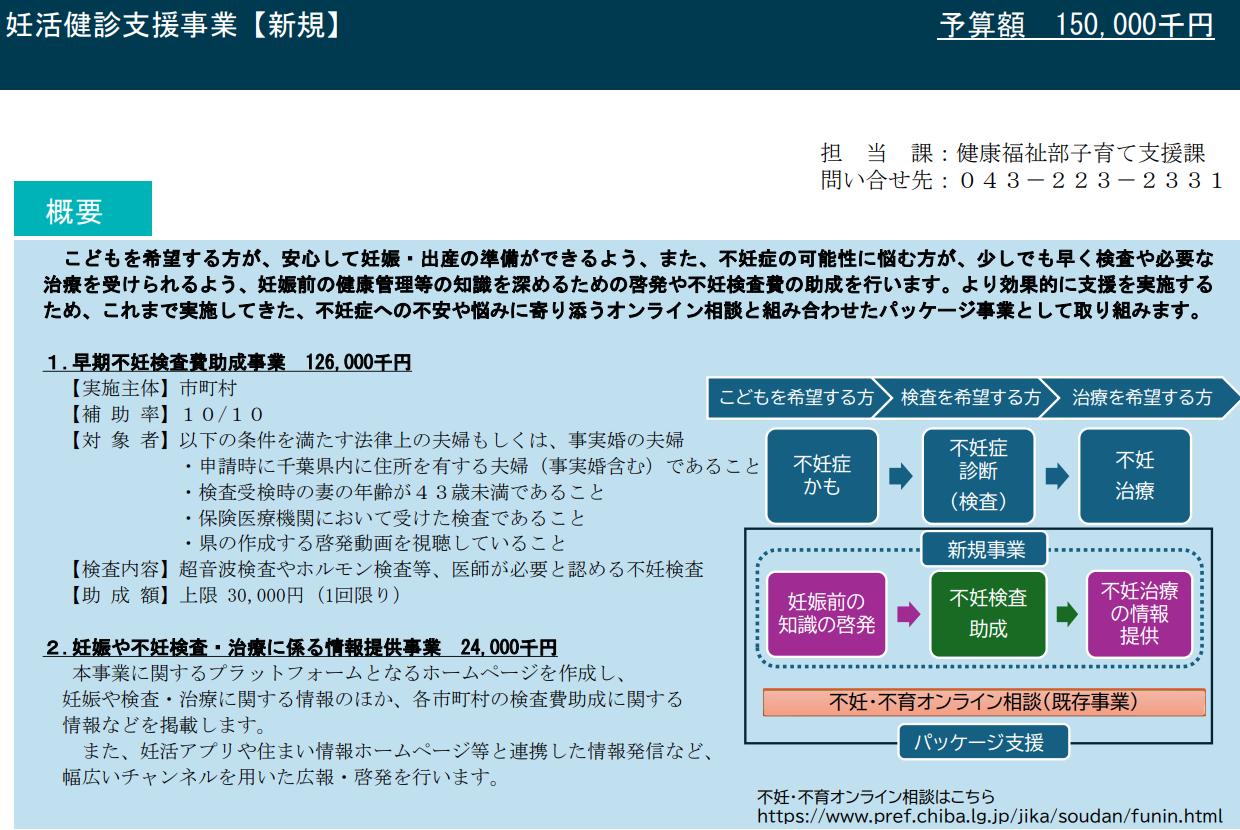The width and height of the screenshot is (1240, 830).
Task: Click the こどもを希望する方 chevron banner
Action: (798, 397)
